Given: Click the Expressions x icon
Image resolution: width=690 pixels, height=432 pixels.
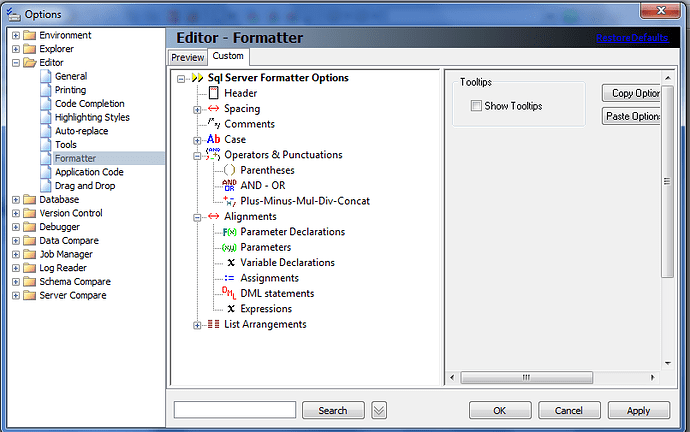Looking at the screenshot, I should tap(231, 309).
